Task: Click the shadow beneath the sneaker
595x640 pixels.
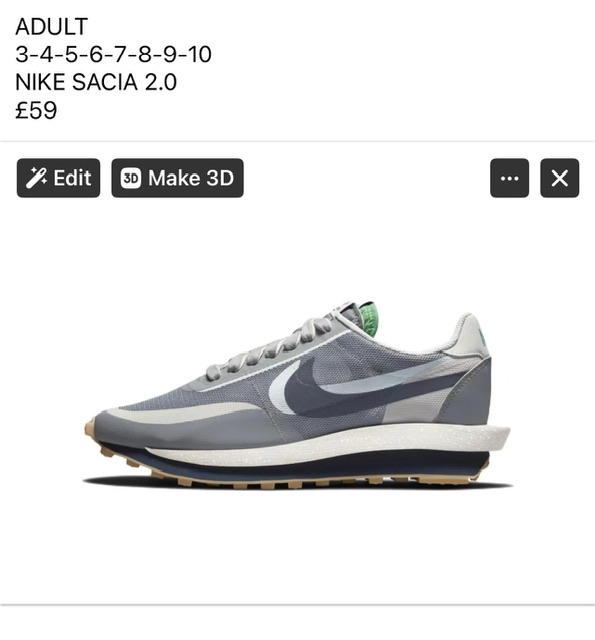Action: (298, 487)
